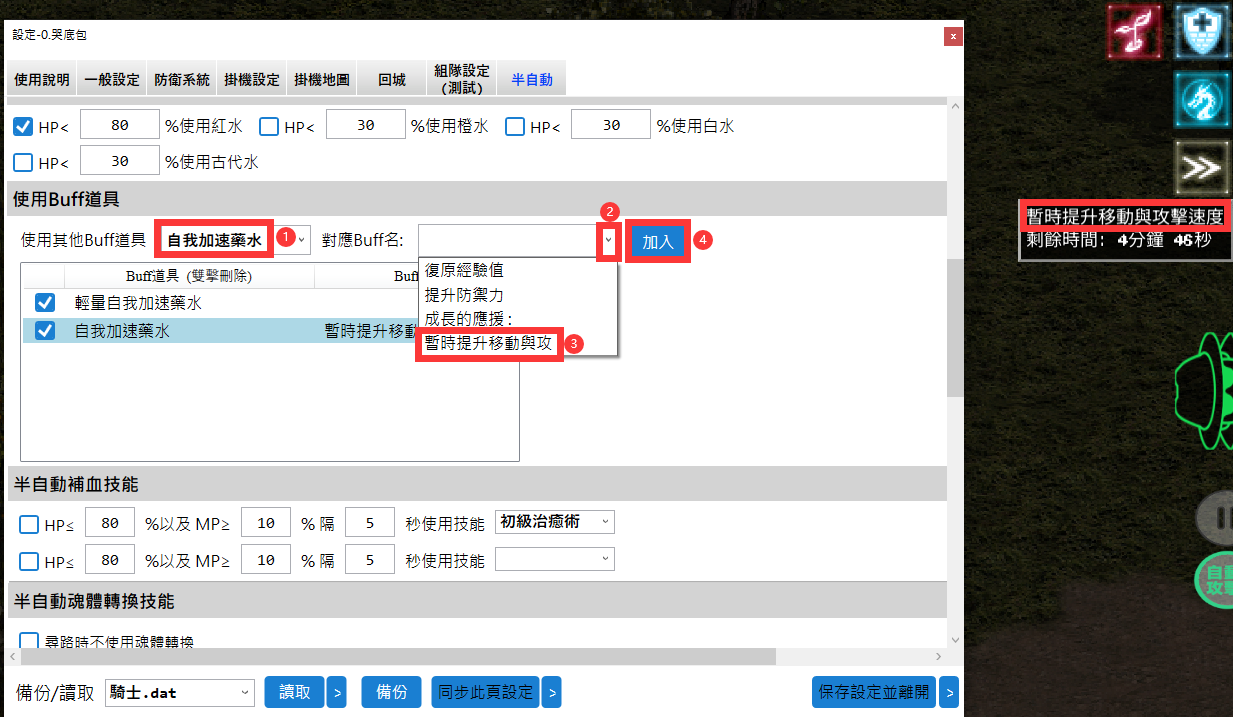Uncheck 輕量自我加速藥水 in buff list
The height and width of the screenshot is (717, 1233).
tap(45, 303)
